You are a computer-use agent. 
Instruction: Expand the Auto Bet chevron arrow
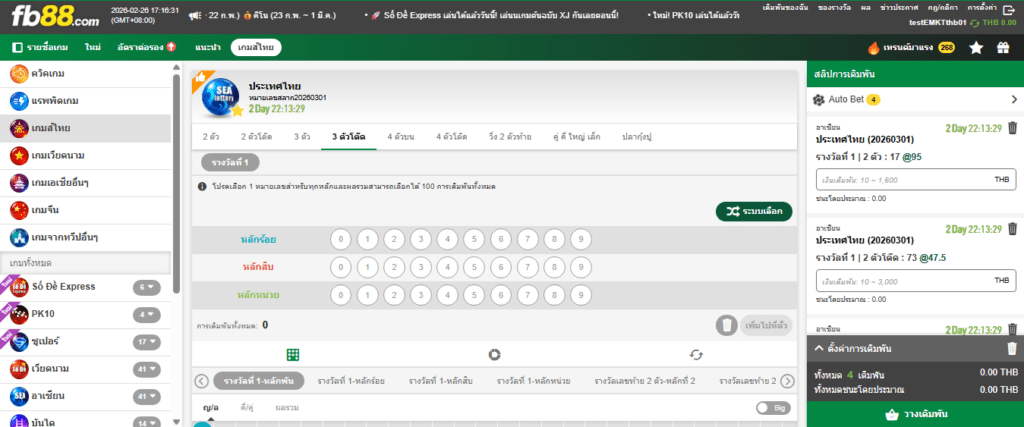coord(1014,100)
